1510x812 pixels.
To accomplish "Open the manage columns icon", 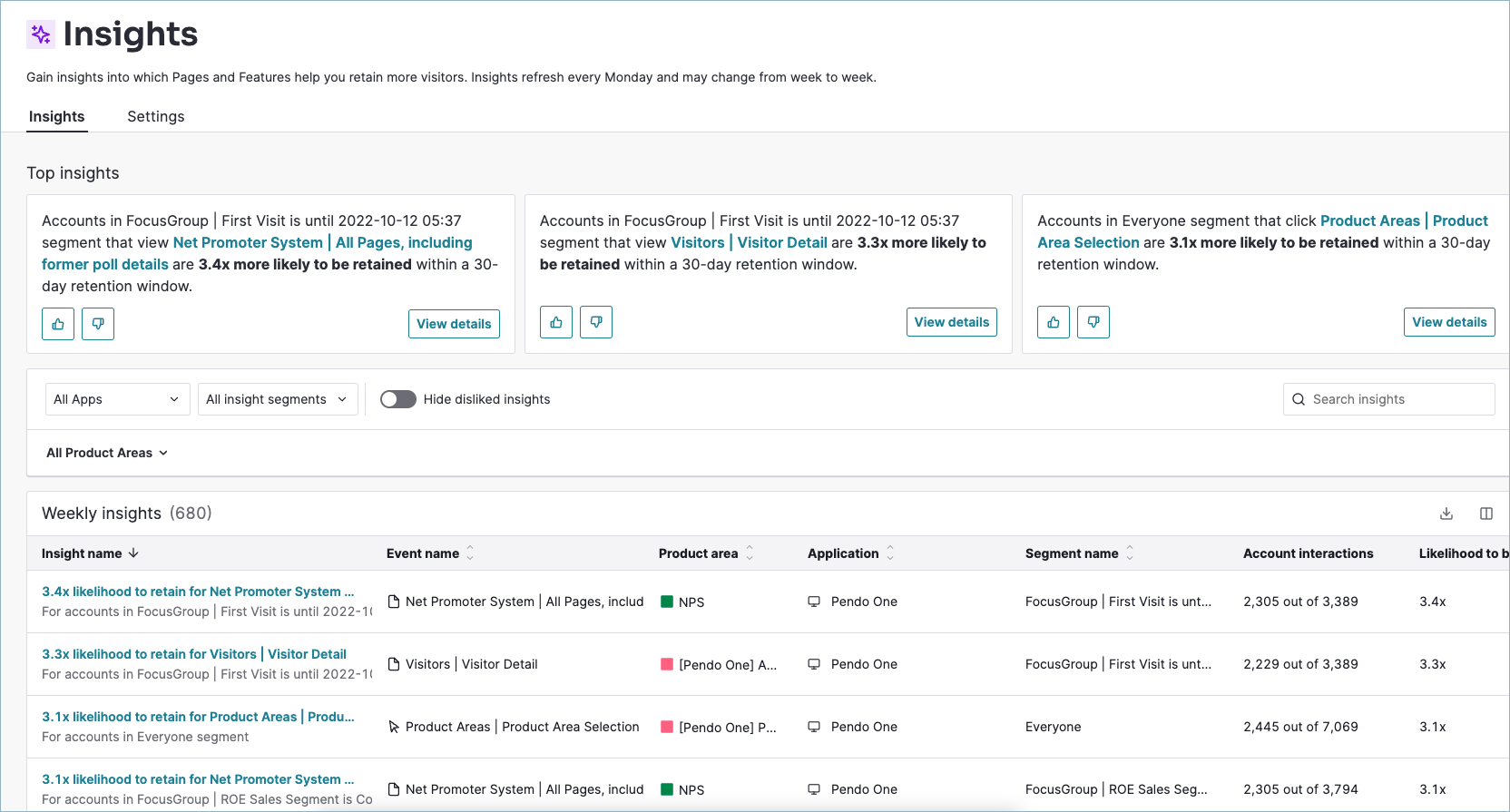I will point(1486,514).
